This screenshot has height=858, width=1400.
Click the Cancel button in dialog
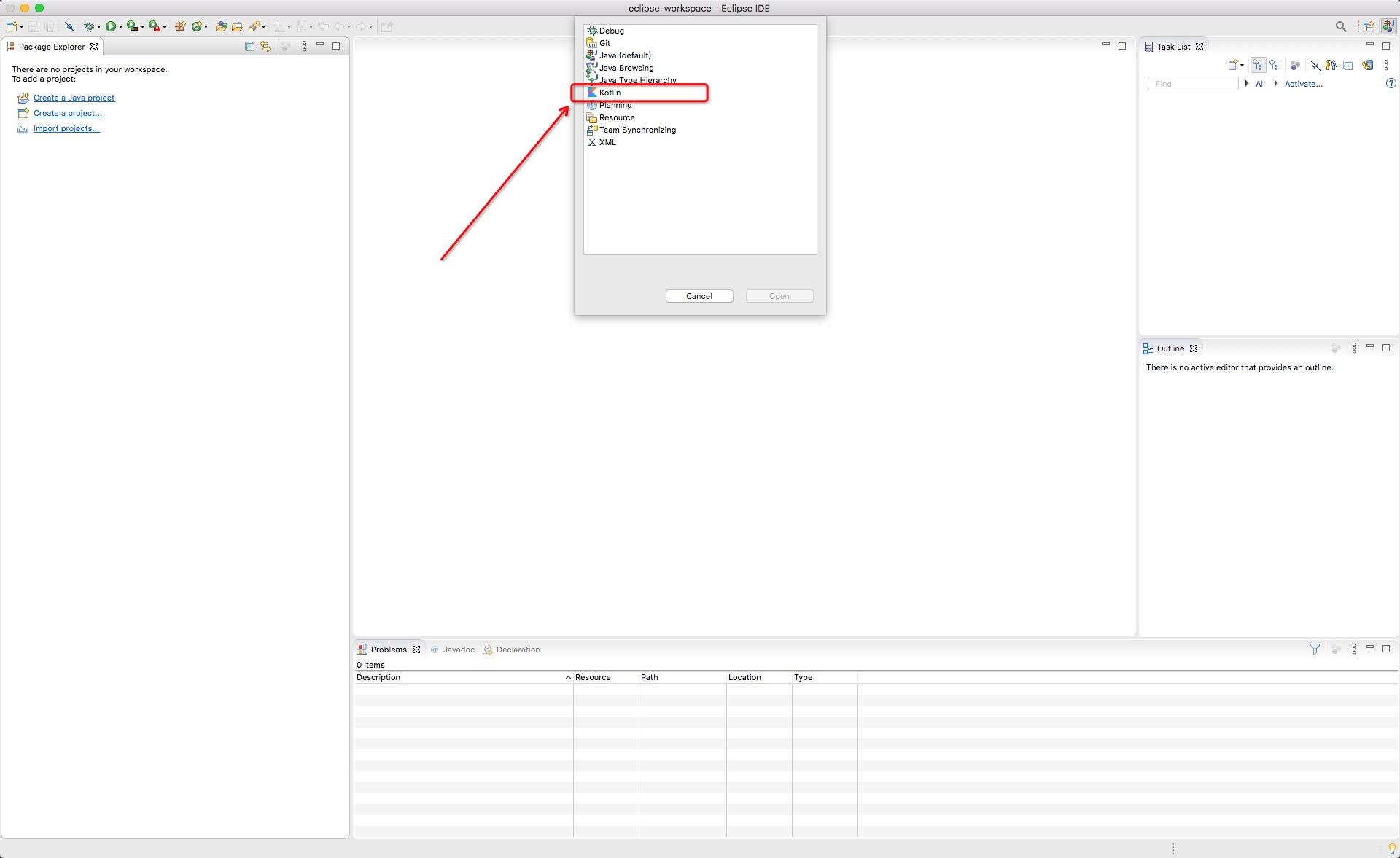pyautogui.click(x=699, y=296)
